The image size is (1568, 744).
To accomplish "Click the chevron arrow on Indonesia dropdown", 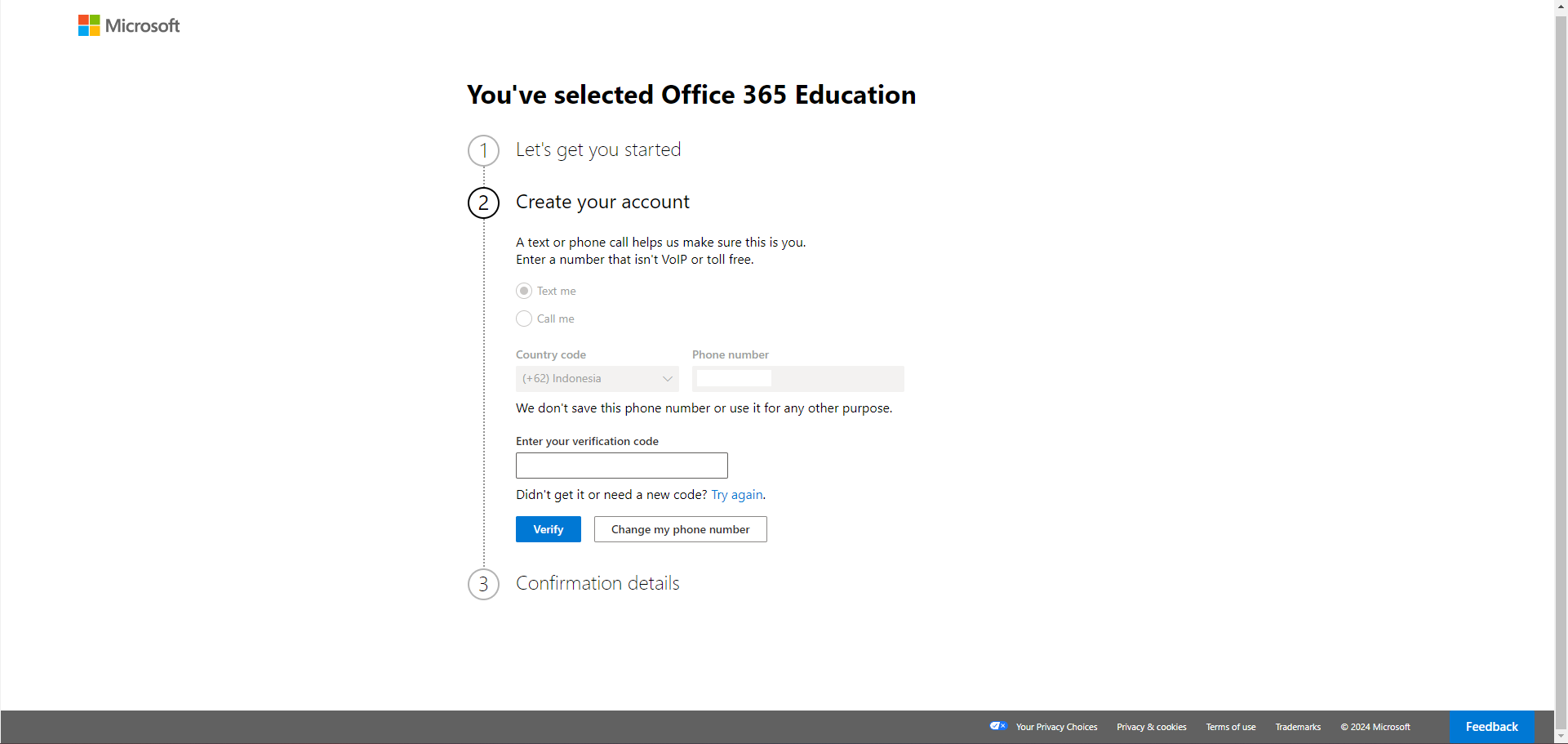I will [667, 379].
